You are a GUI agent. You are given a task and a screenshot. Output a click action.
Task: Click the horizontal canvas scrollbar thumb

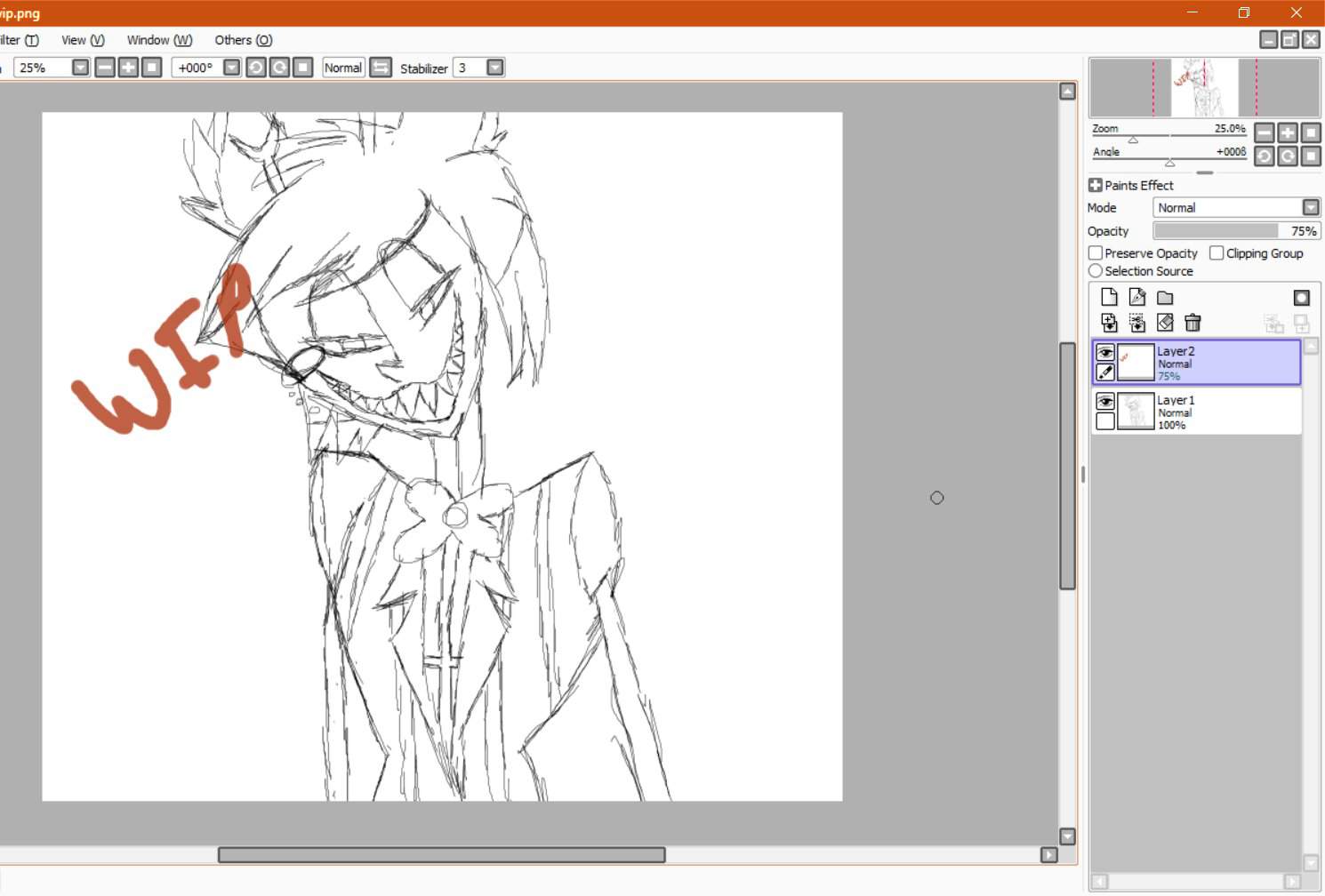click(x=442, y=854)
